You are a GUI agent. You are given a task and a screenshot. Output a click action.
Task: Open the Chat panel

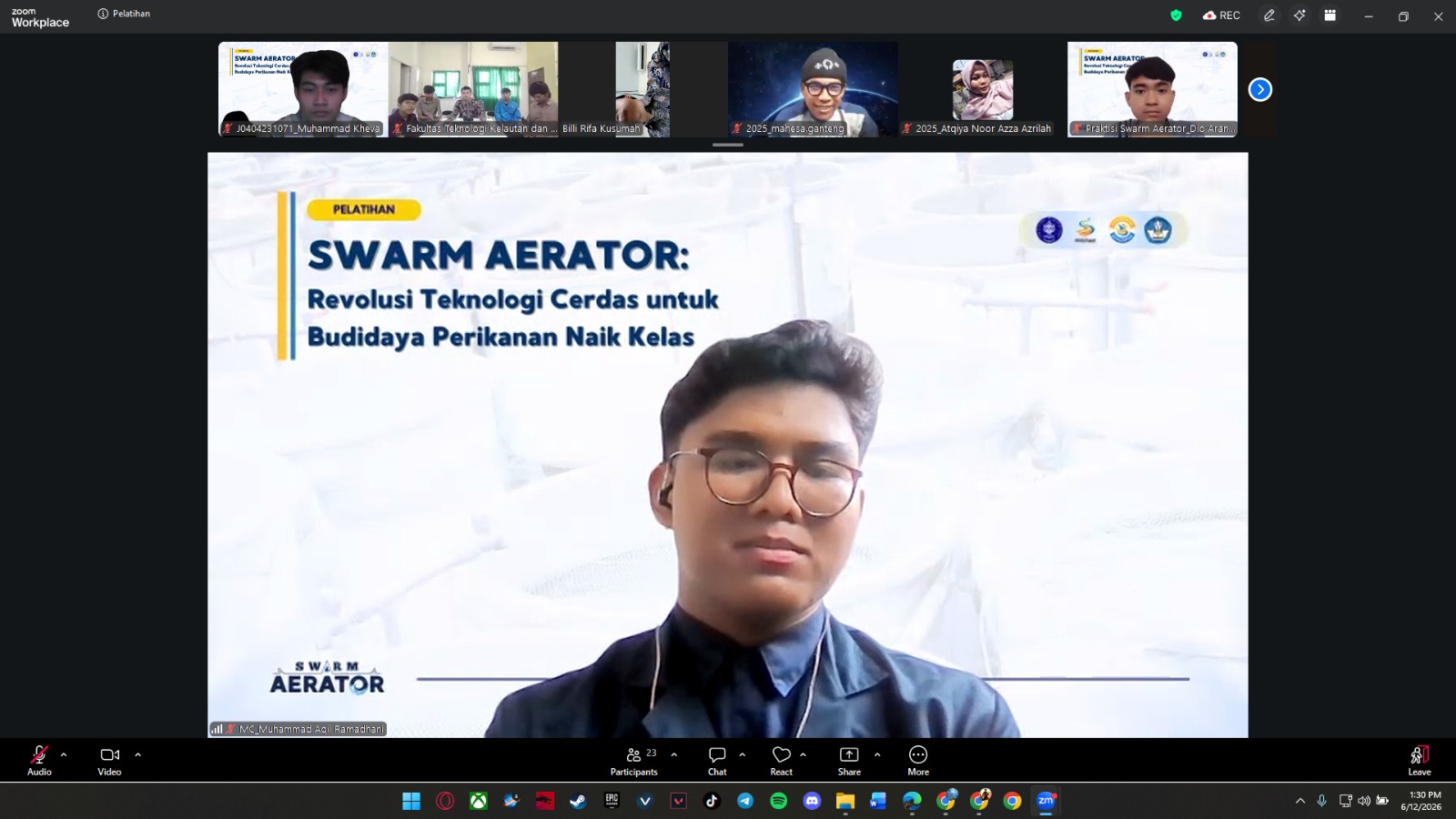click(717, 761)
